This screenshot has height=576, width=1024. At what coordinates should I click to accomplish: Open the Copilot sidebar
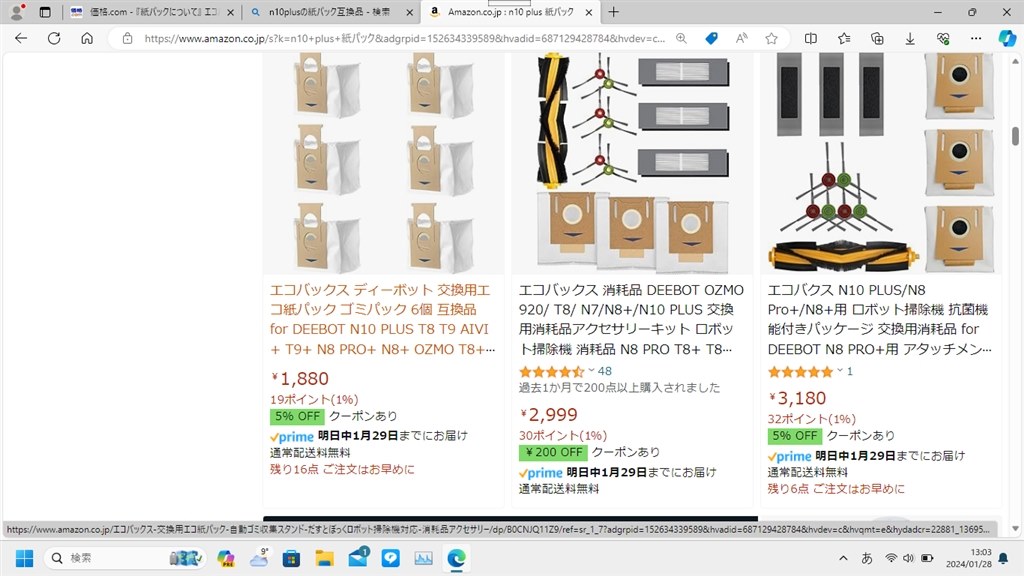pyautogui.click(x=1007, y=39)
